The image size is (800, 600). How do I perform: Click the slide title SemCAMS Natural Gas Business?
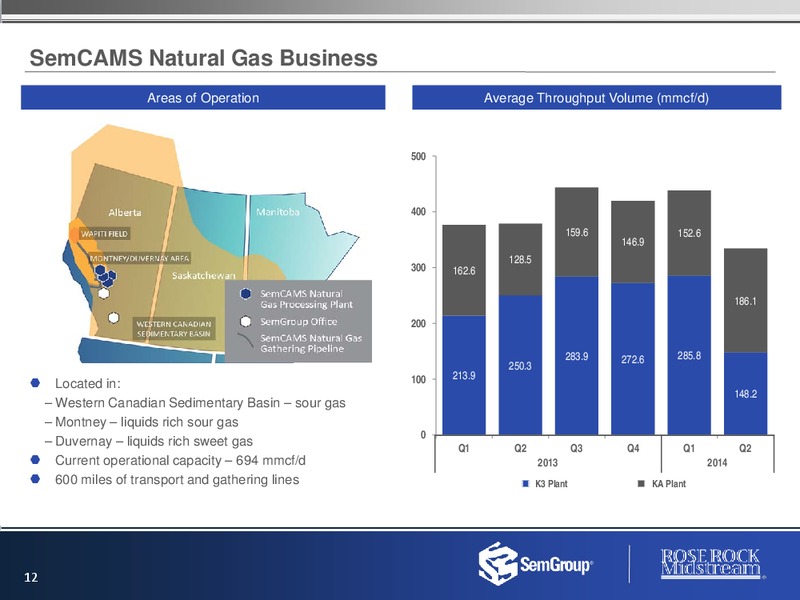tap(204, 58)
